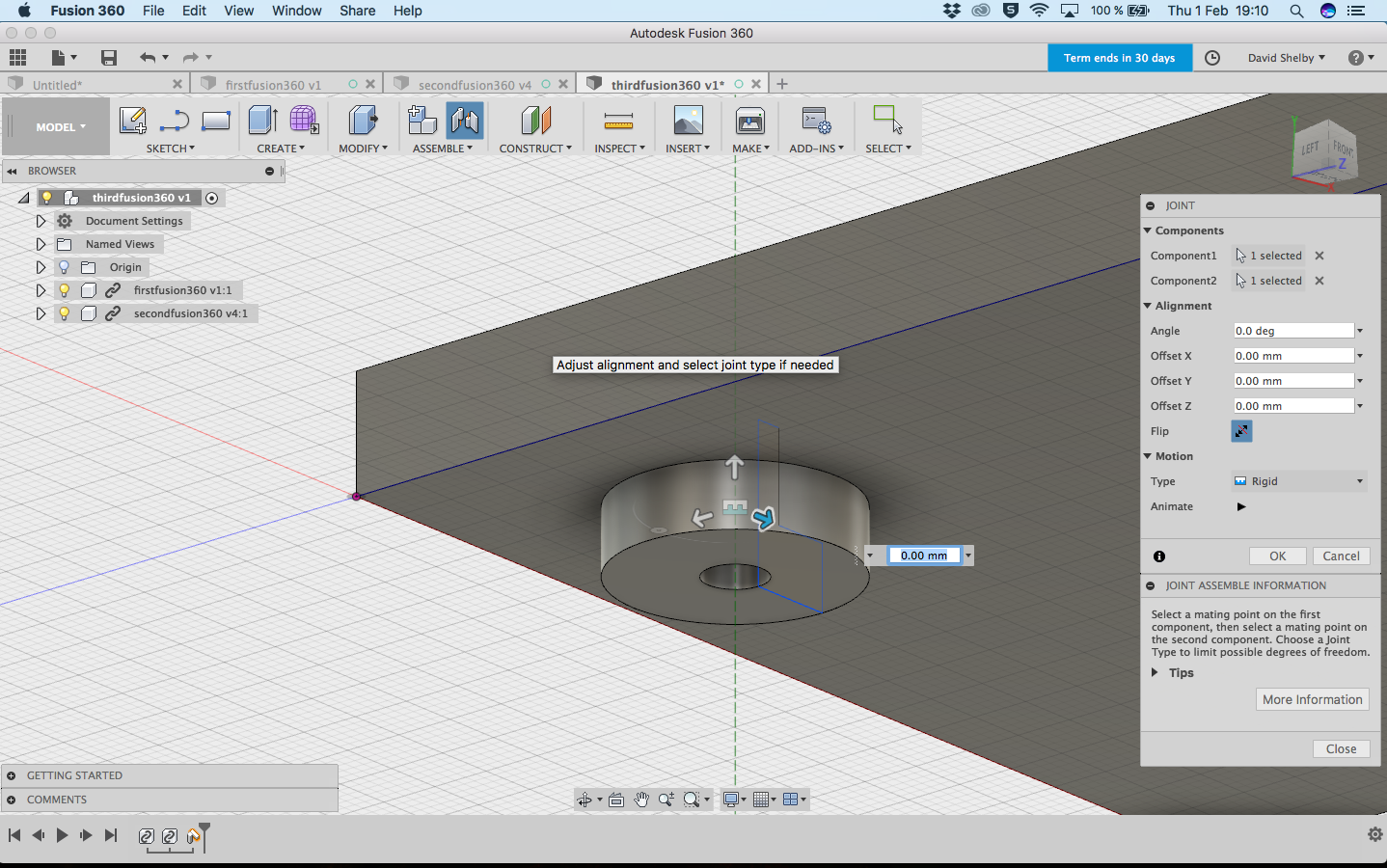Hide the Origin folder lightbulb
The width and height of the screenshot is (1387, 868).
tap(64, 267)
